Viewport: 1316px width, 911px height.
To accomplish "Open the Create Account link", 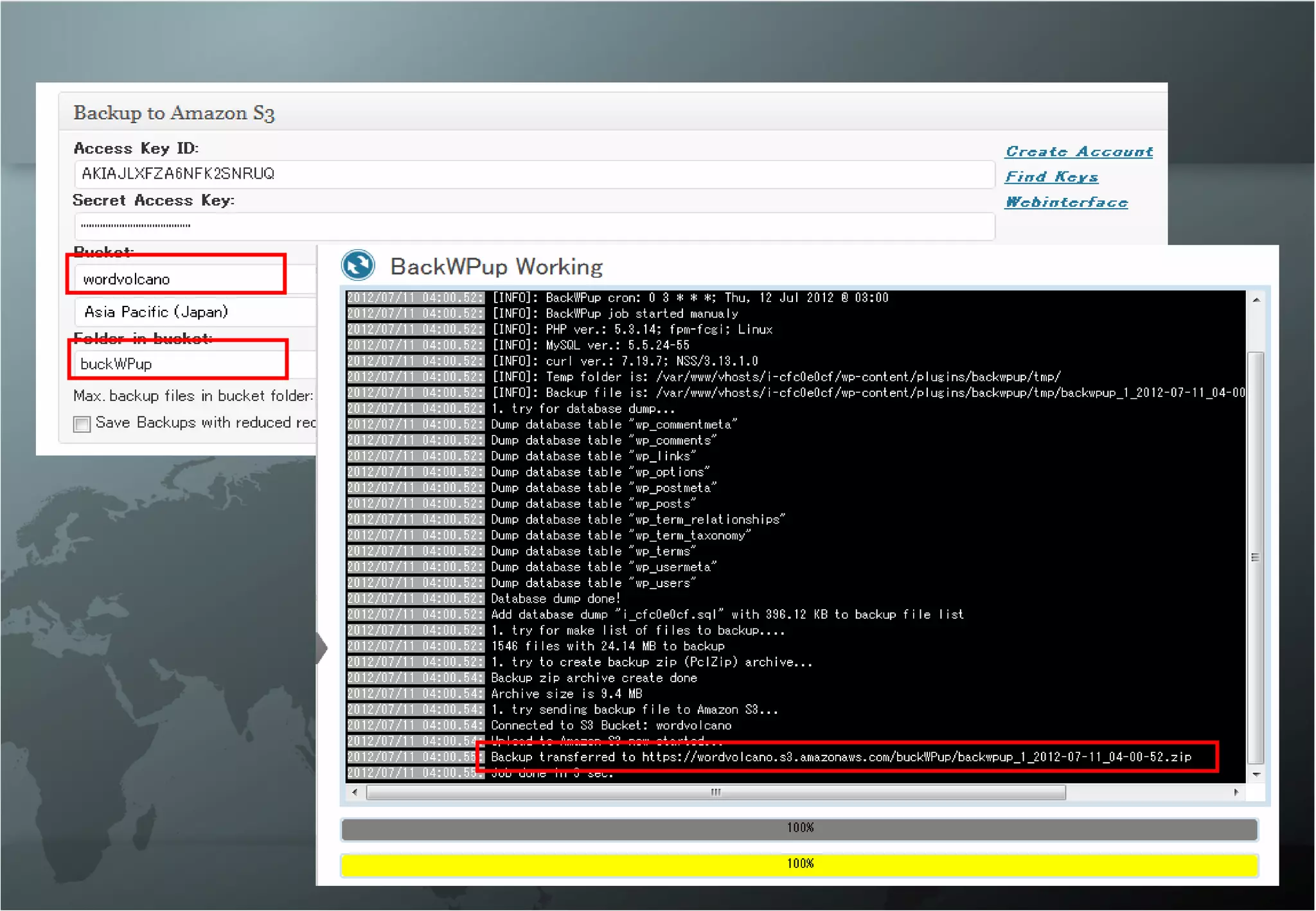I will click(1078, 152).
